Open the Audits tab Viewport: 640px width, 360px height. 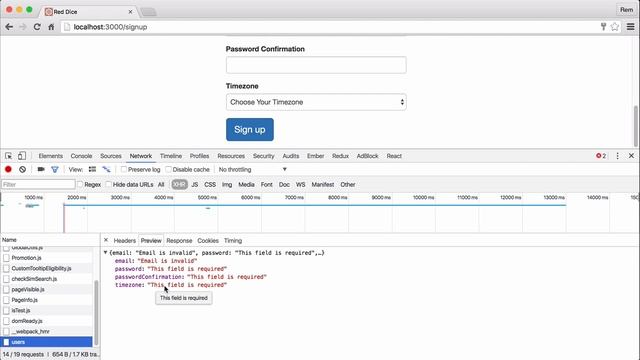(291, 156)
